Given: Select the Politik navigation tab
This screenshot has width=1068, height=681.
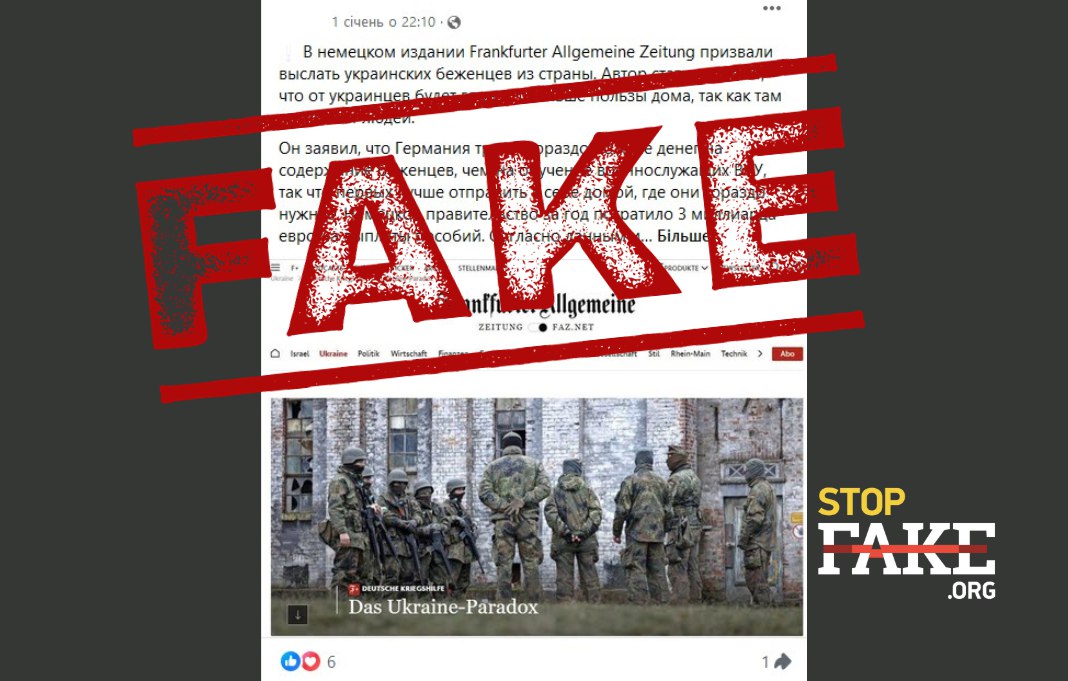Looking at the screenshot, I should 368,353.
